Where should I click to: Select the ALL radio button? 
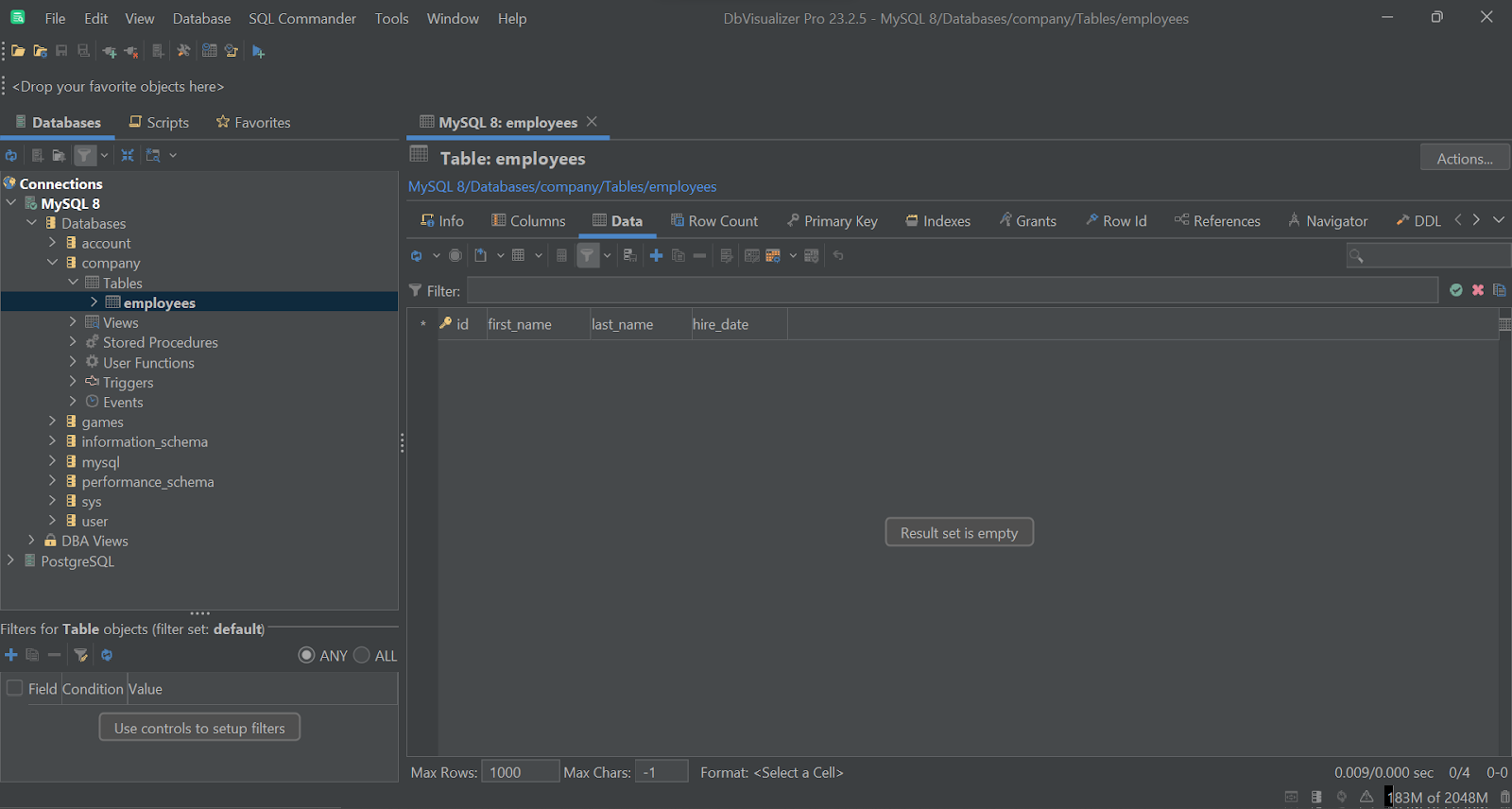coord(361,655)
